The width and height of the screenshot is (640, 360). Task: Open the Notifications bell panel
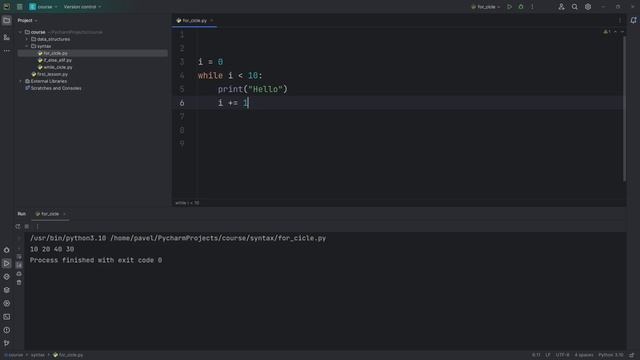coord(633,20)
